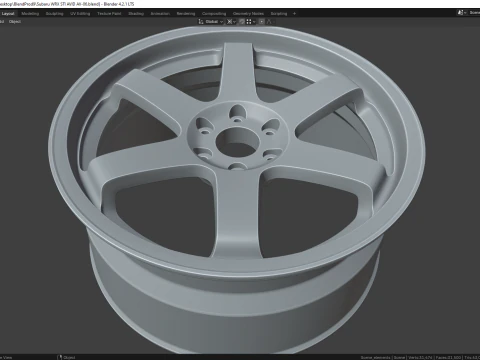Toggle proportional editing

pos(262,22)
